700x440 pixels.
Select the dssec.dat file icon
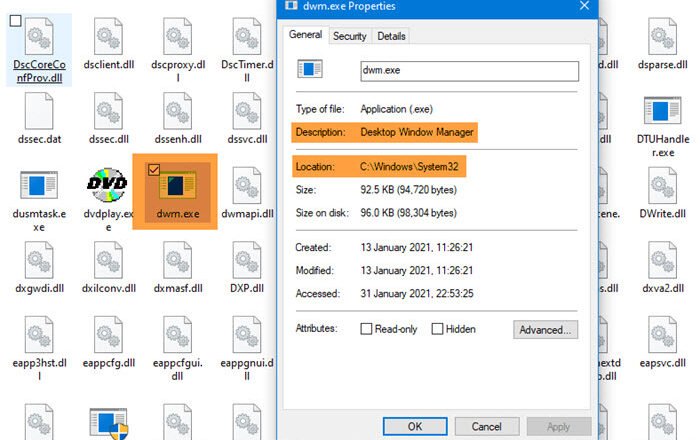click(x=39, y=111)
